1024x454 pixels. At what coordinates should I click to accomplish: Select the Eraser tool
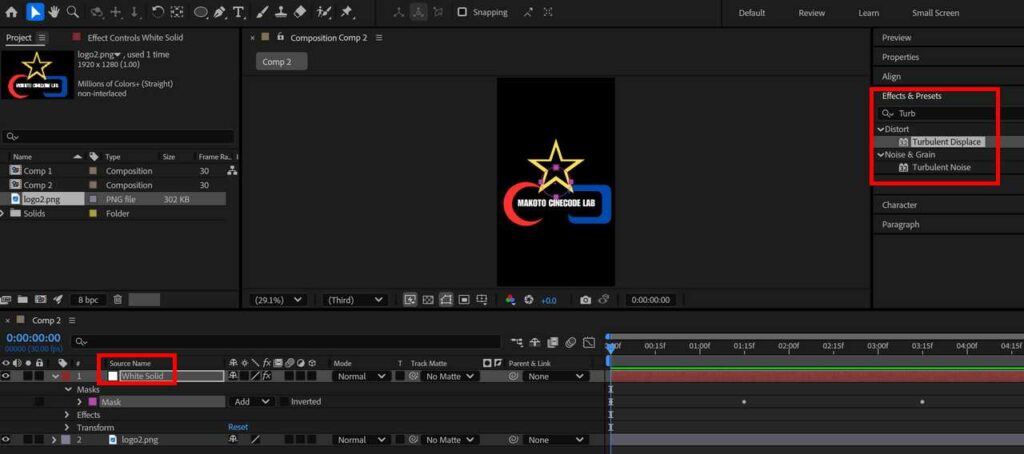tap(300, 12)
